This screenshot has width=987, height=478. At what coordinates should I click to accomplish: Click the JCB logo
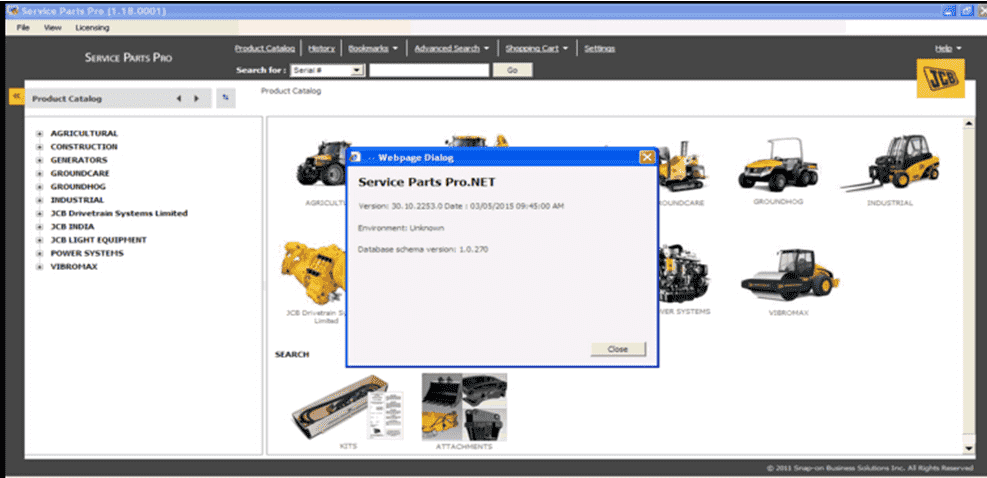pos(940,78)
